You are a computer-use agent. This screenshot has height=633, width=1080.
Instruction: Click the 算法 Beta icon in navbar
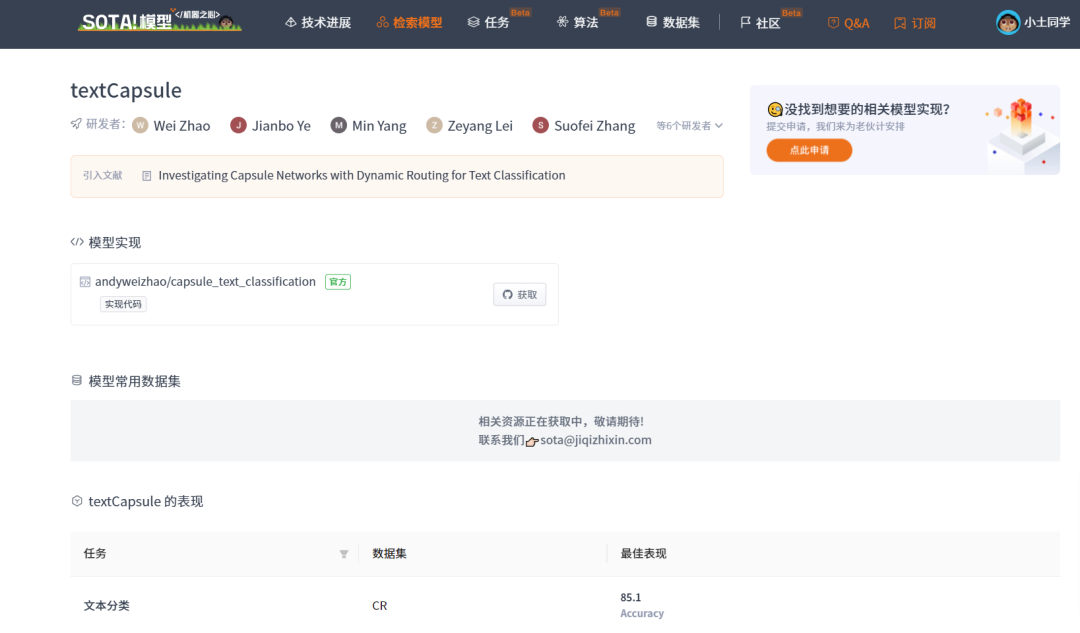[563, 22]
